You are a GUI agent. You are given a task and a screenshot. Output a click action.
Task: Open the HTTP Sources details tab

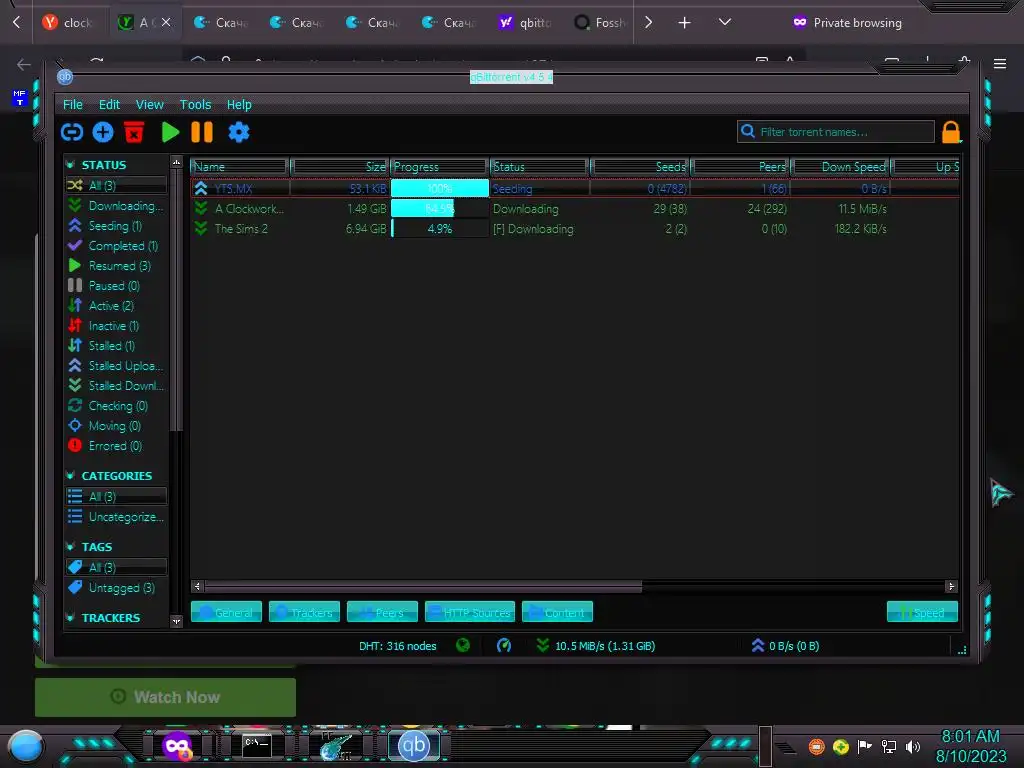(470, 612)
